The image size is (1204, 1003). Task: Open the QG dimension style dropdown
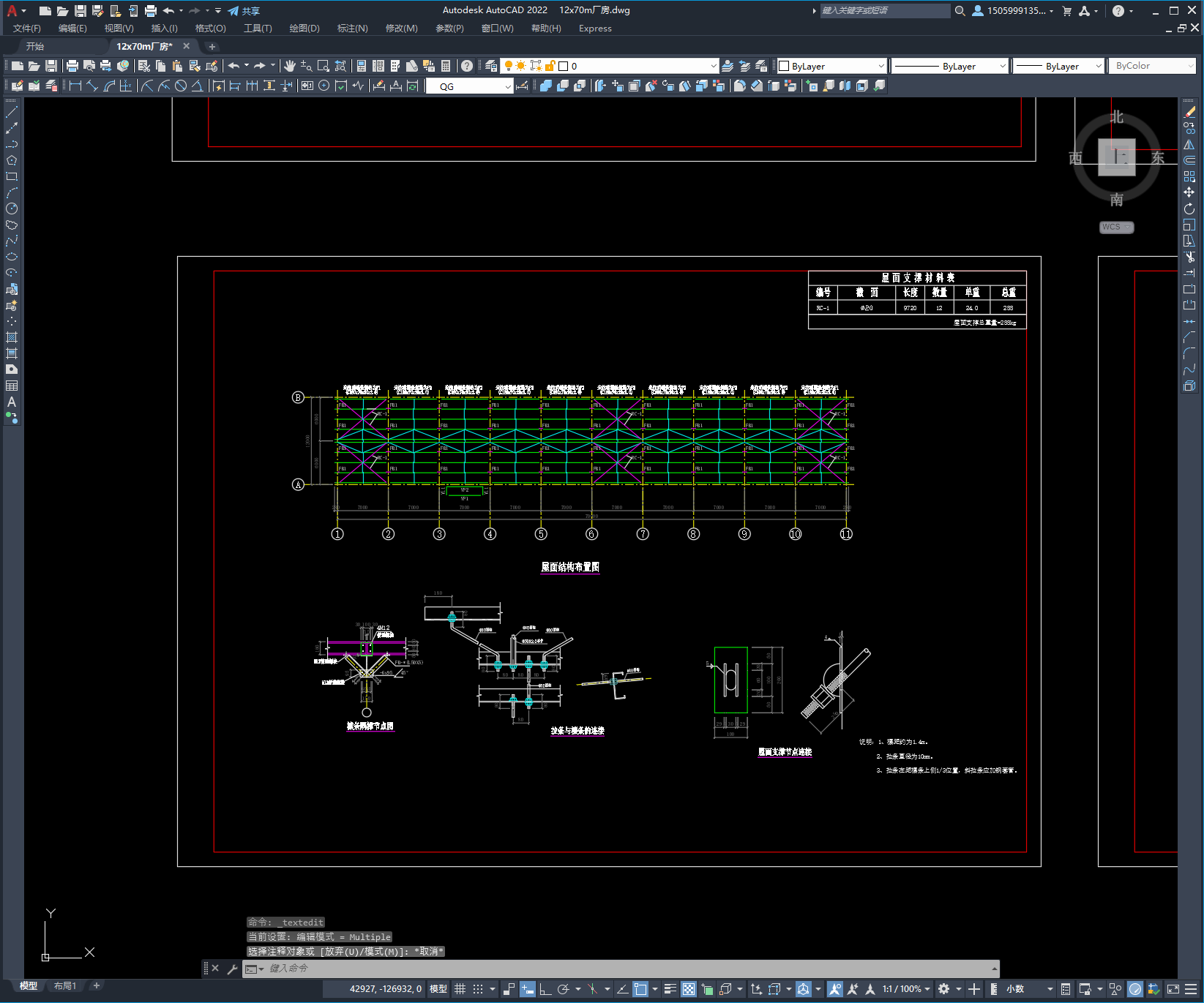point(469,86)
